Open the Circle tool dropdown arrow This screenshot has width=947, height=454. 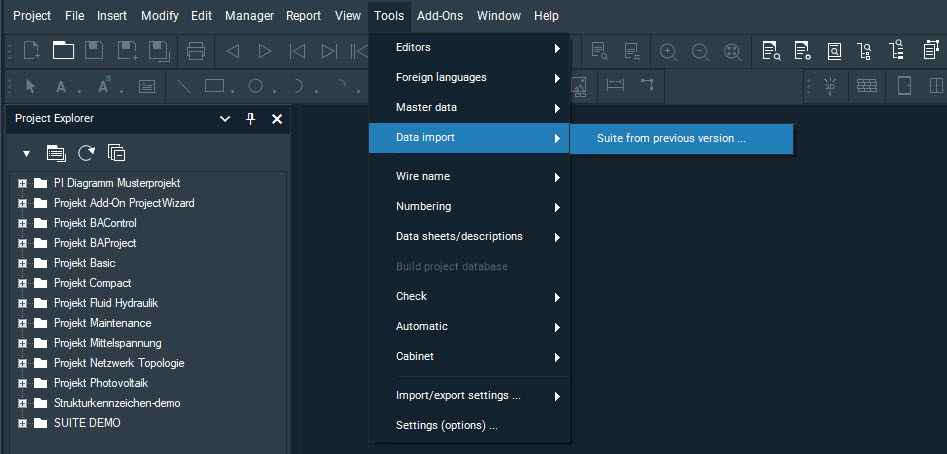(x=275, y=92)
